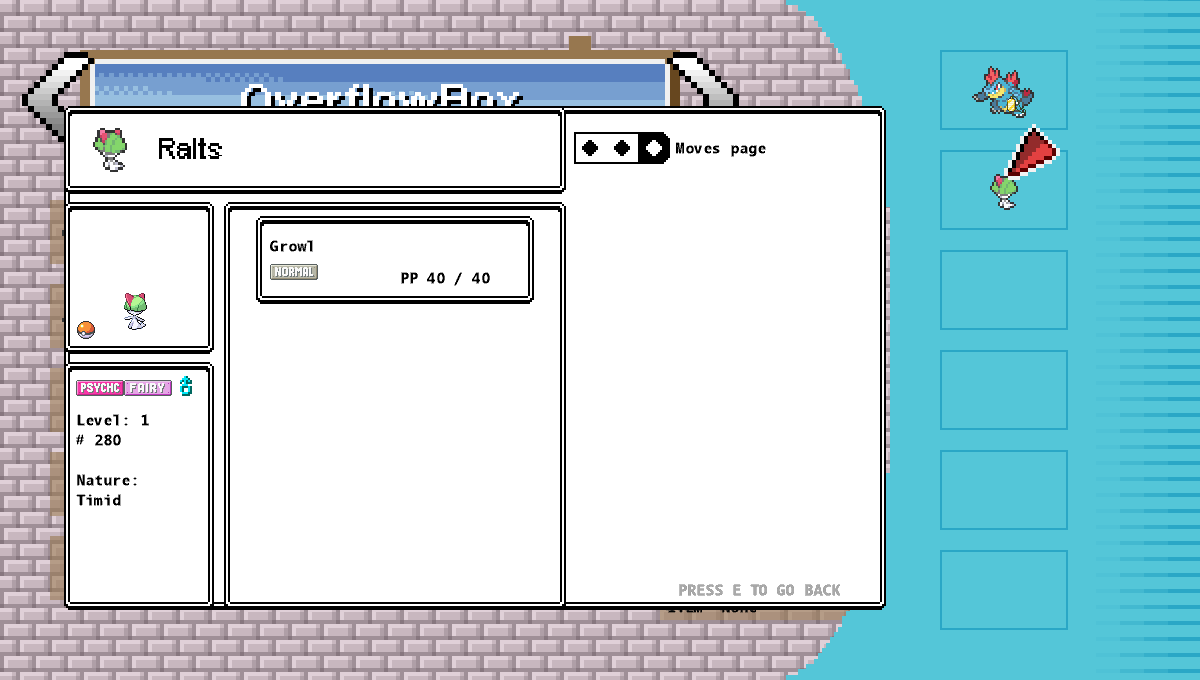Viewport: 1200px width, 680px height.
Task: Click the PP 40 / 40 value
Action: click(445, 278)
